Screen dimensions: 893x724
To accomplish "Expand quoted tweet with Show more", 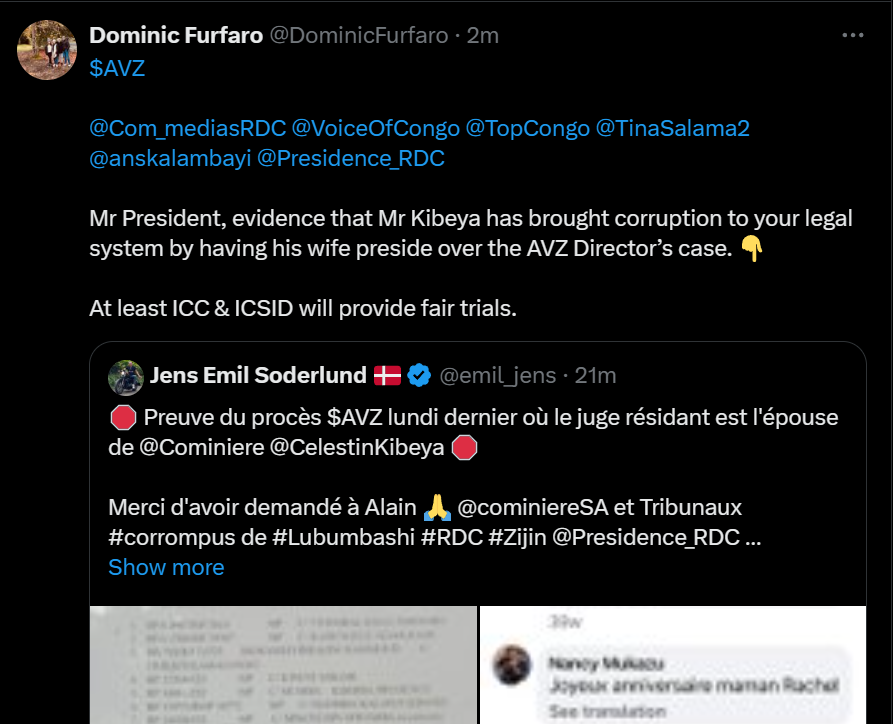I will (x=166, y=567).
